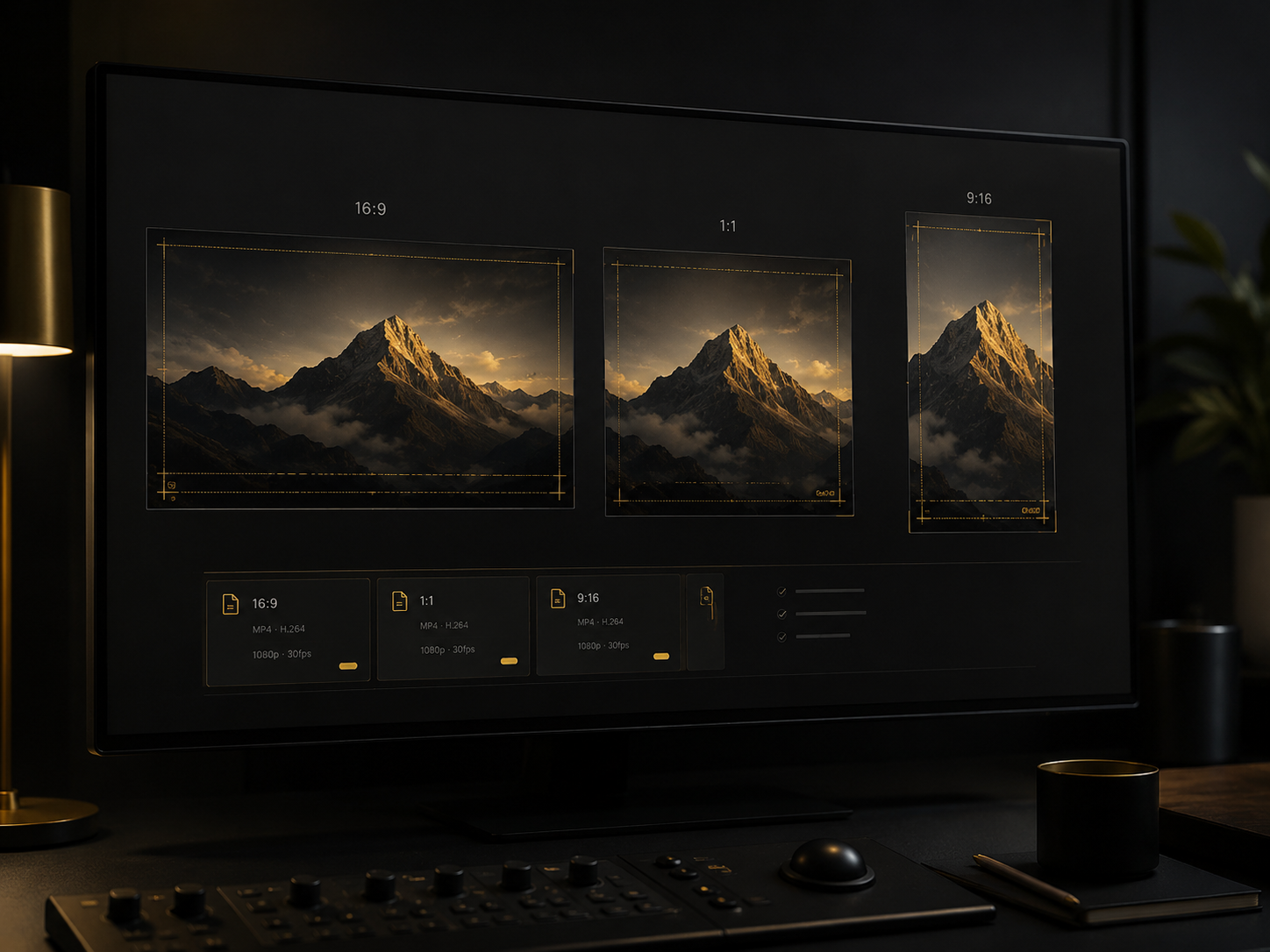Click the "9:16" title on its export card
This screenshot has height=952, width=1270.
(588, 598)
